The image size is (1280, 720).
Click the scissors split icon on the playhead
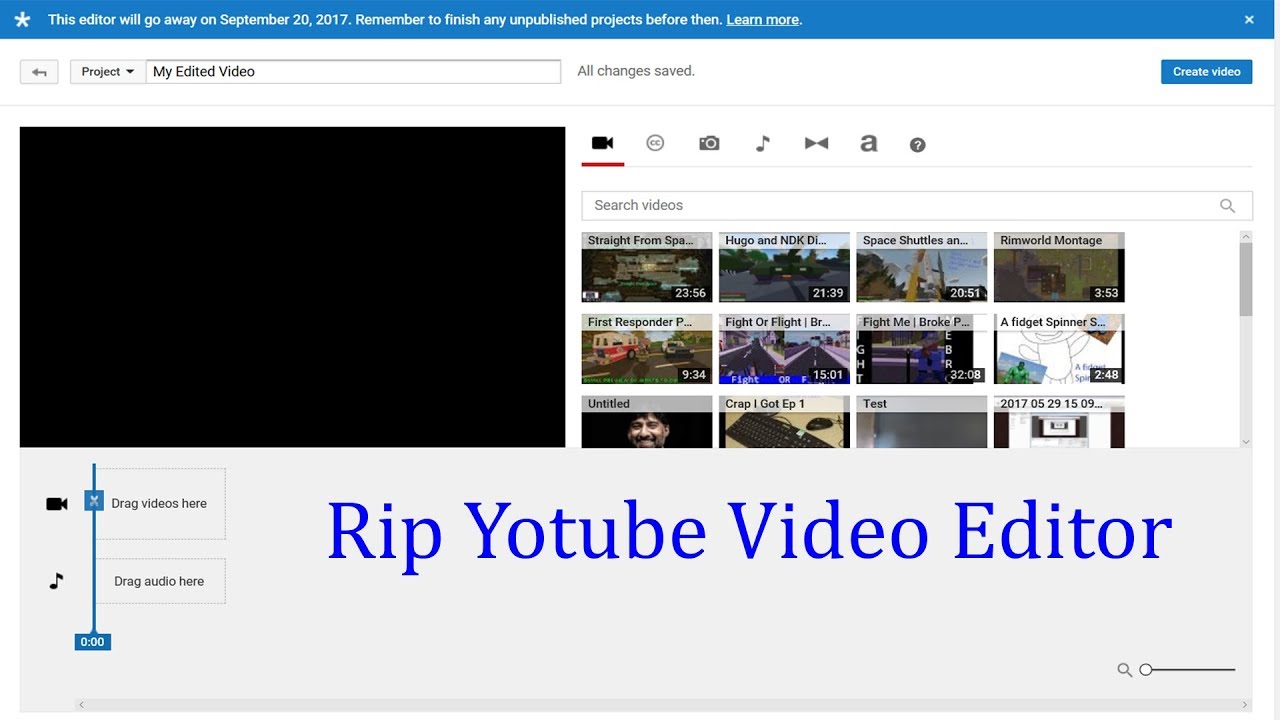coord(94,500)
